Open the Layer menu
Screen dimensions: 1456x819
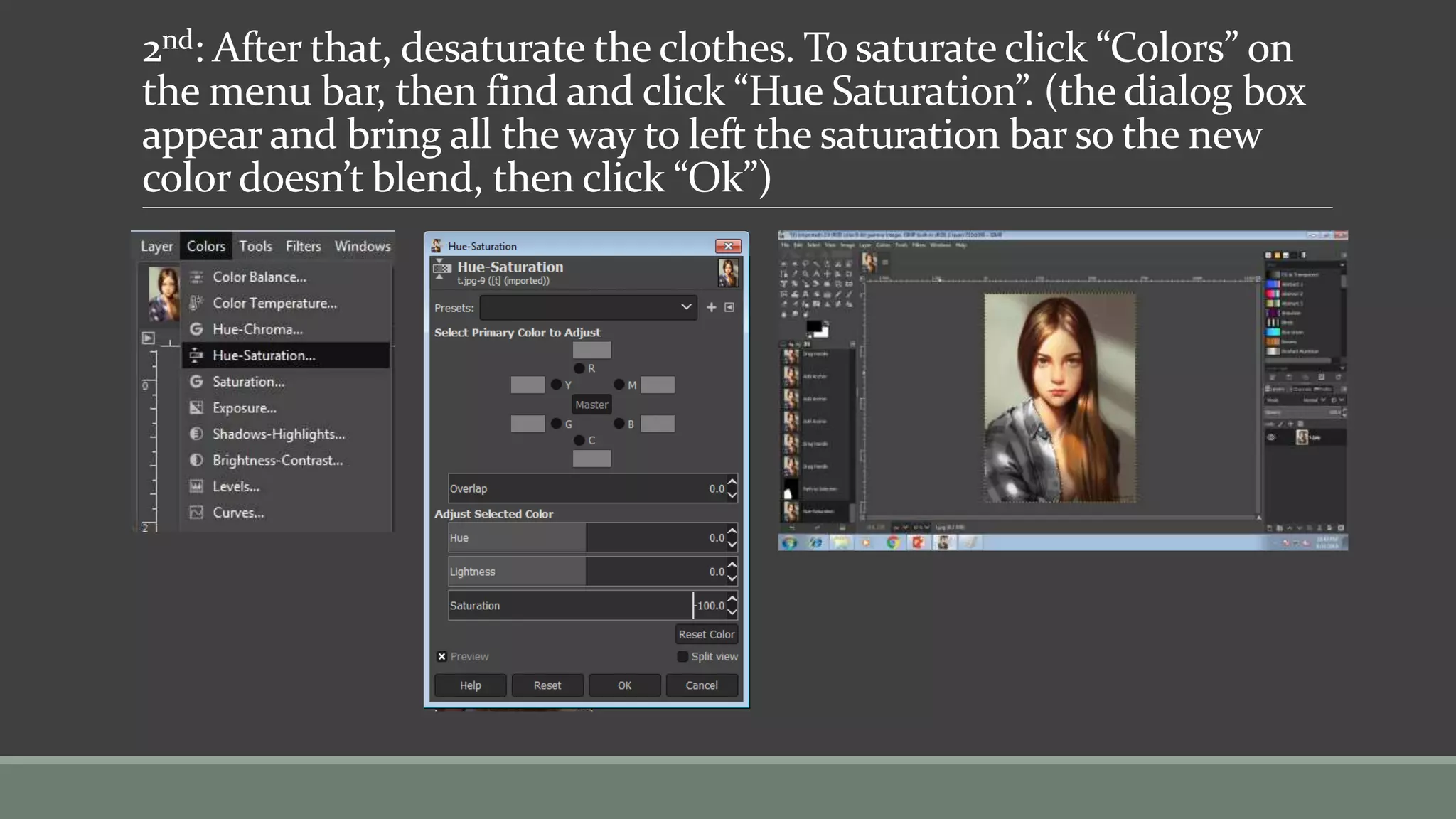click(156, 246)
